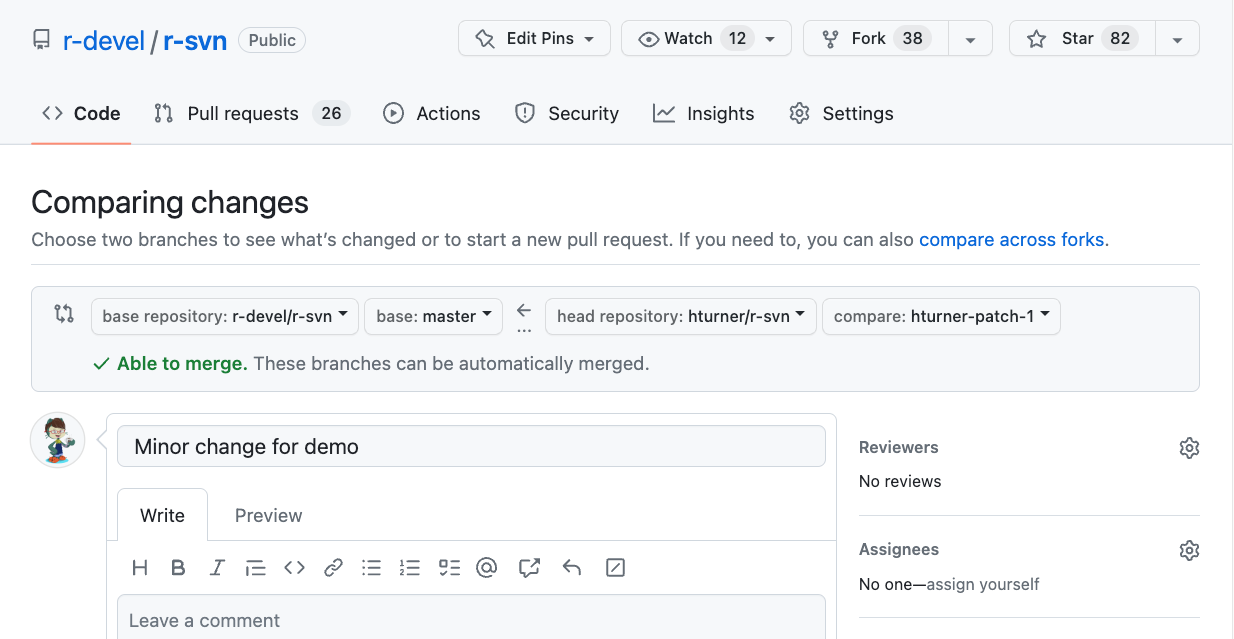Insert a code snippet using the code icon
The height and width of the screenshot is (639, 1234).
click(x=294, y=568)
